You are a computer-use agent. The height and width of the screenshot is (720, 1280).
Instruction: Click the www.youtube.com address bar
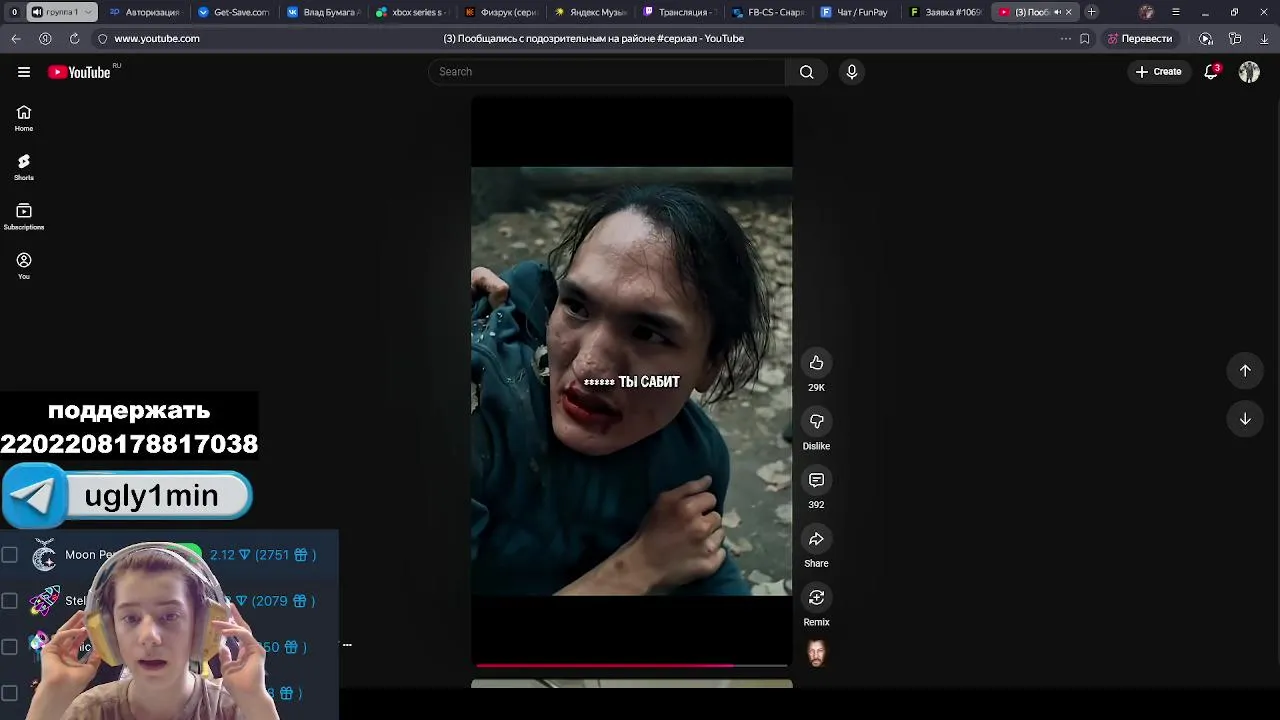157,38
